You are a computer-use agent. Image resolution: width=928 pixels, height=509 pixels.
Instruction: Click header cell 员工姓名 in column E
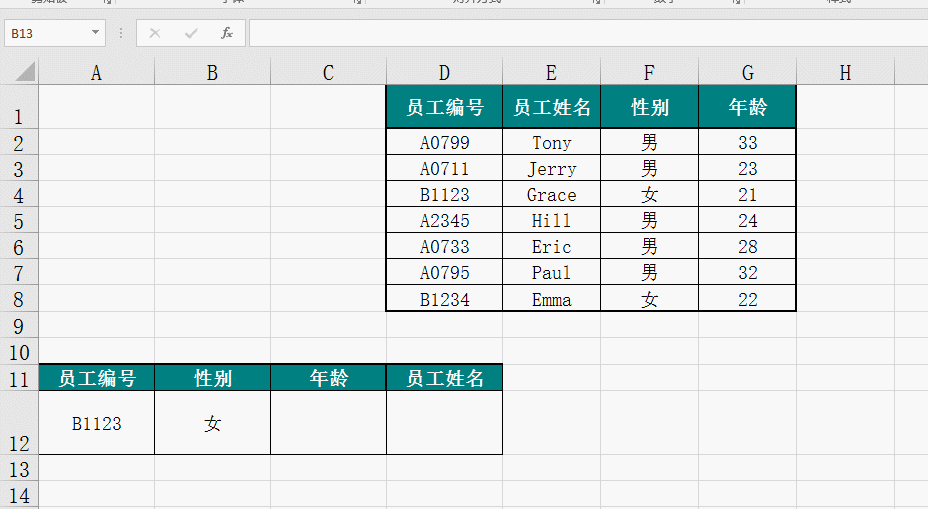pos(552,107)
